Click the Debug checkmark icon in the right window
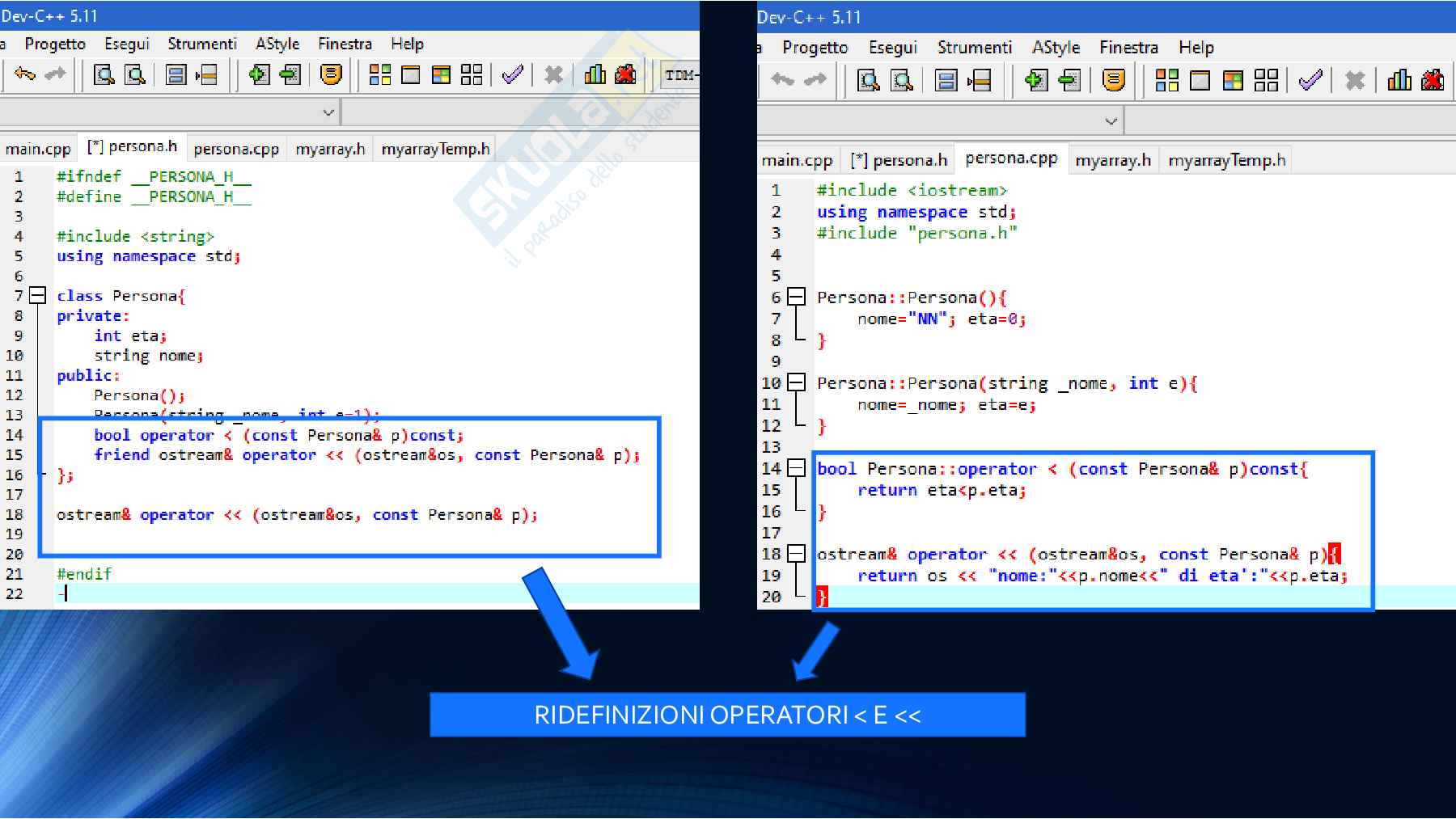 pyautogui.click(x=1310, y=80)
